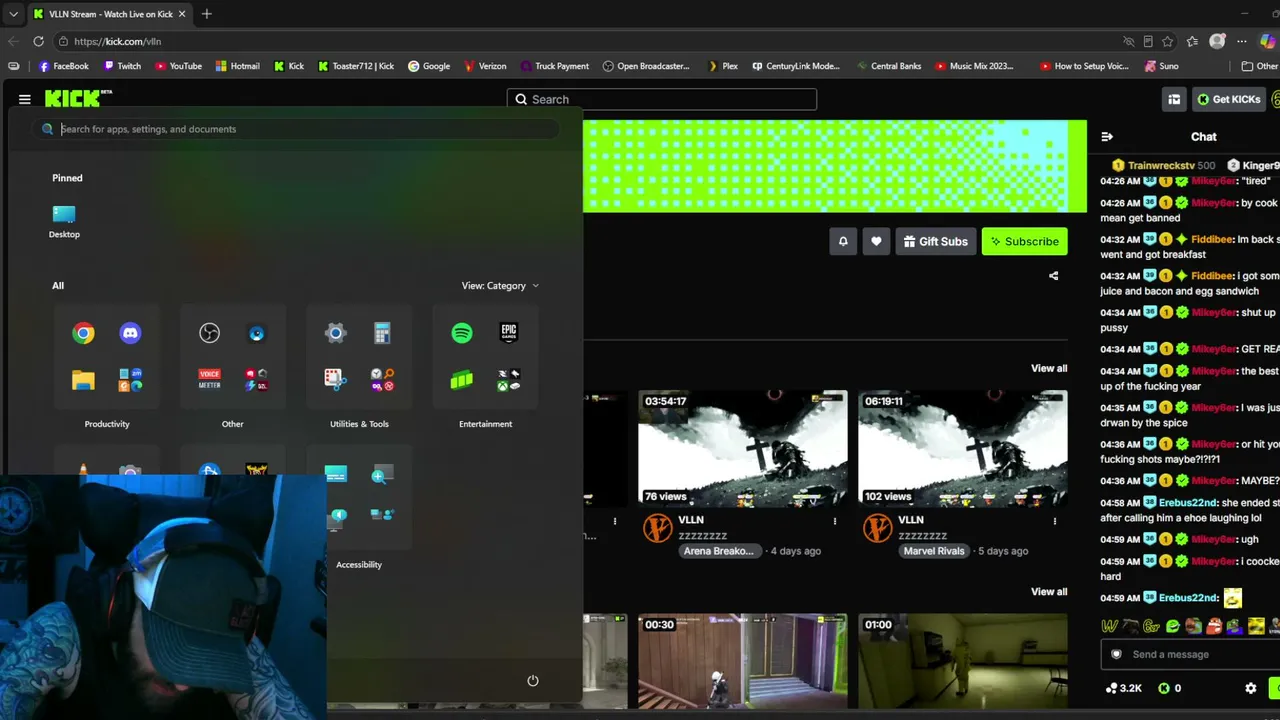Open options for Marvel Rivals video
The width and height of the screenshot is (1280, 720).
coord(1055,521)
